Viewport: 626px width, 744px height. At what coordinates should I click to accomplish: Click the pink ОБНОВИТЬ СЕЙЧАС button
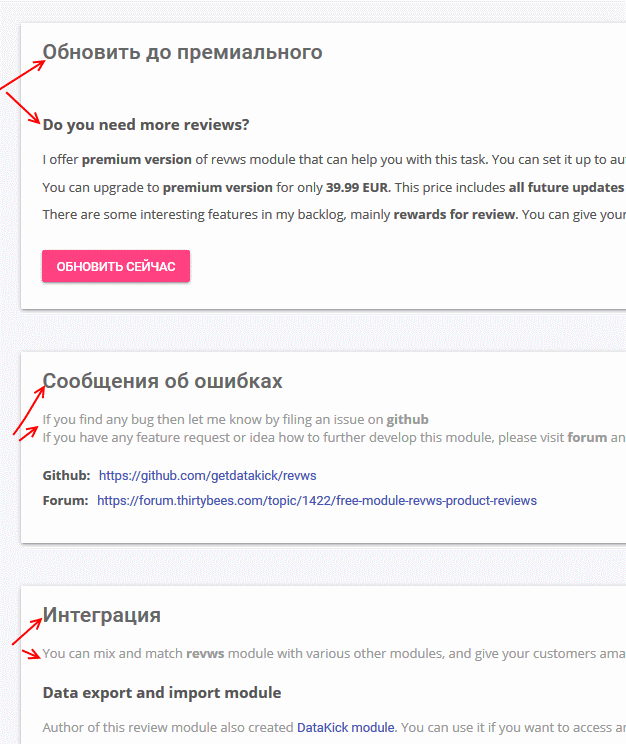(x=116, y=267)
